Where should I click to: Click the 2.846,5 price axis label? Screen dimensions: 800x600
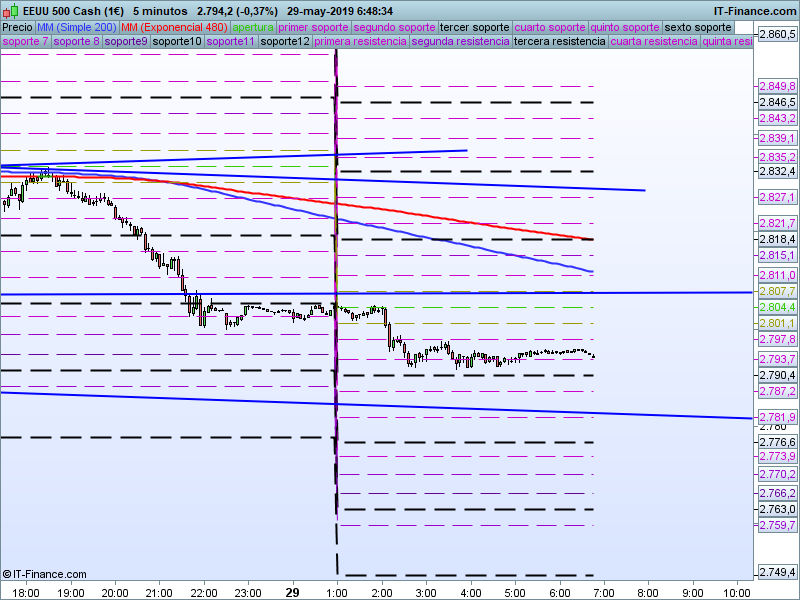pos(777,102)
